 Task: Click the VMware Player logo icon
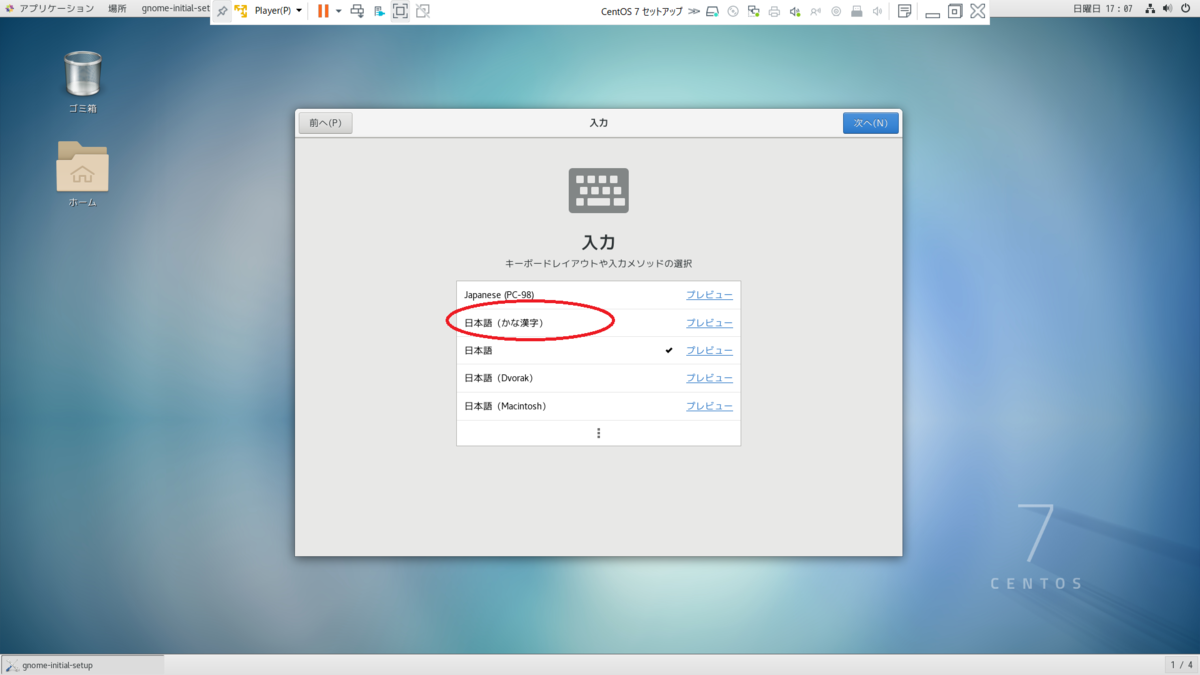[x=241, y=11]
